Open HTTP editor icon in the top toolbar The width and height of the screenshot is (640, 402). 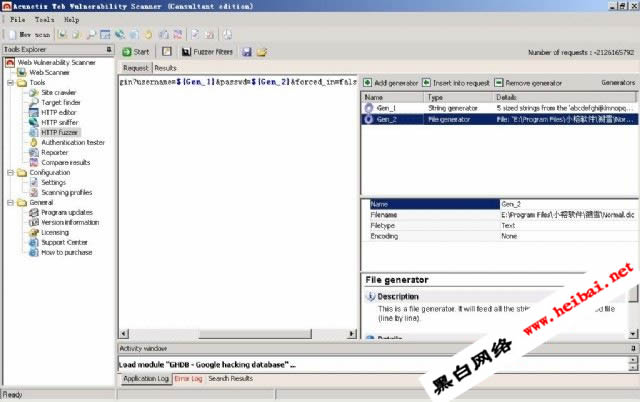click(105, 35)
